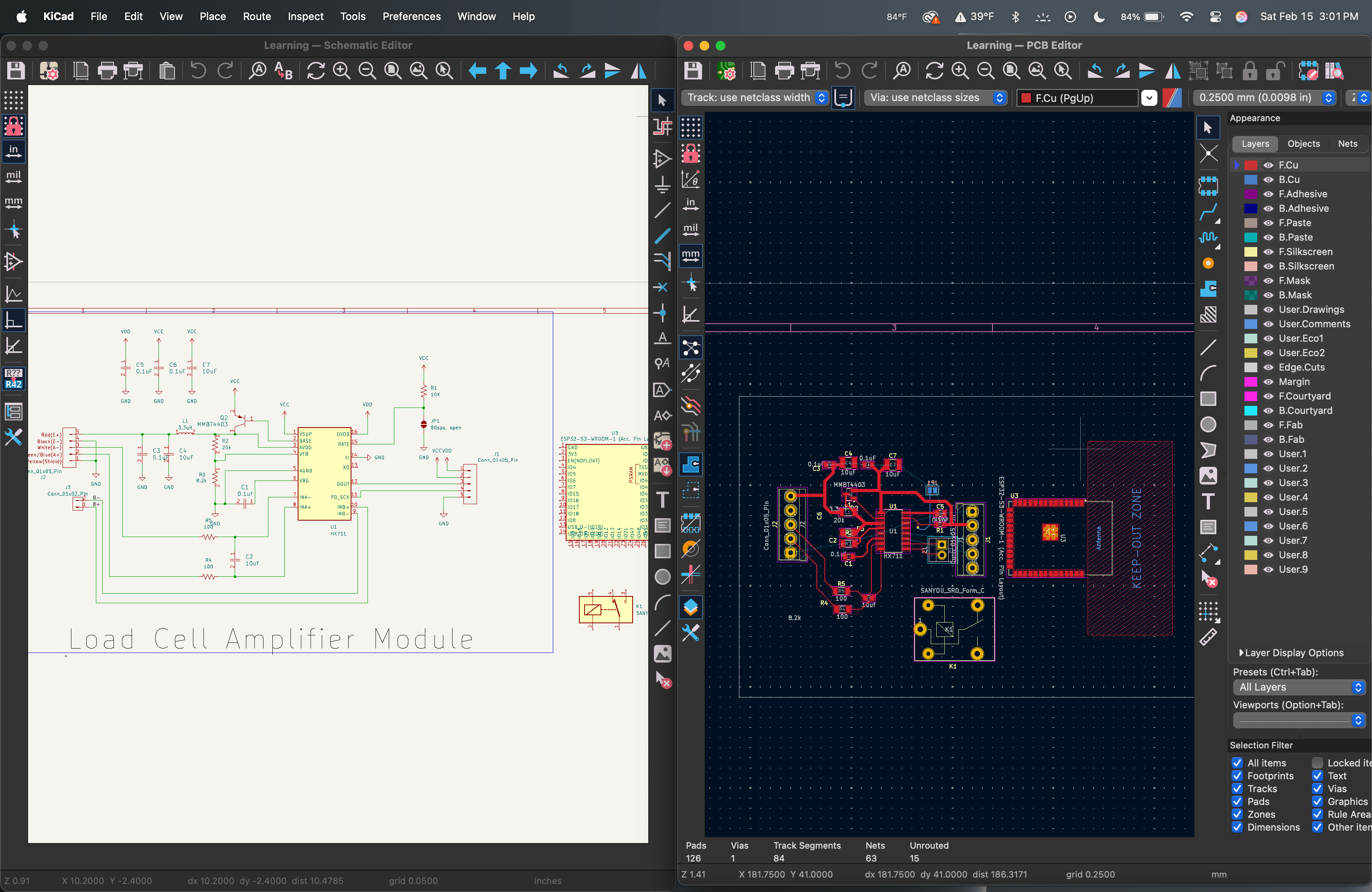Select the Add Text tool in PCB editor
Viewport: 1372px width, 892px height.
[1209, 502]
